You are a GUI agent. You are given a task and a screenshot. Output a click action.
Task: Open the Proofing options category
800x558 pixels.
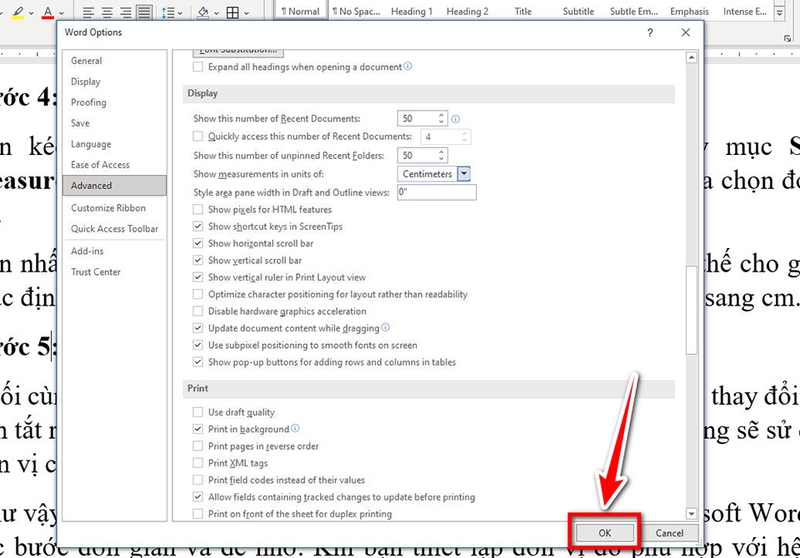pyautogui.click(x=114, y=103)
